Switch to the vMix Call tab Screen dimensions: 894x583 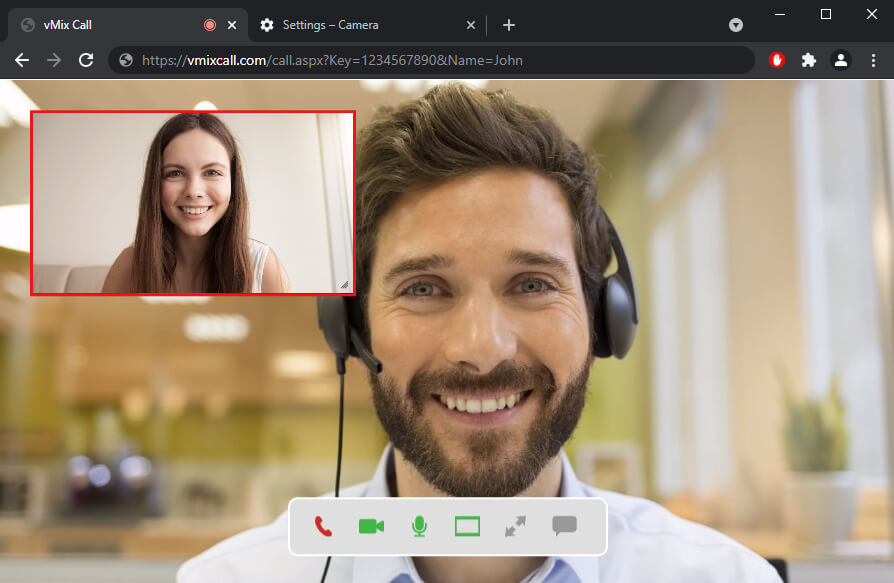pyautogui.click(x=100, y=25)
